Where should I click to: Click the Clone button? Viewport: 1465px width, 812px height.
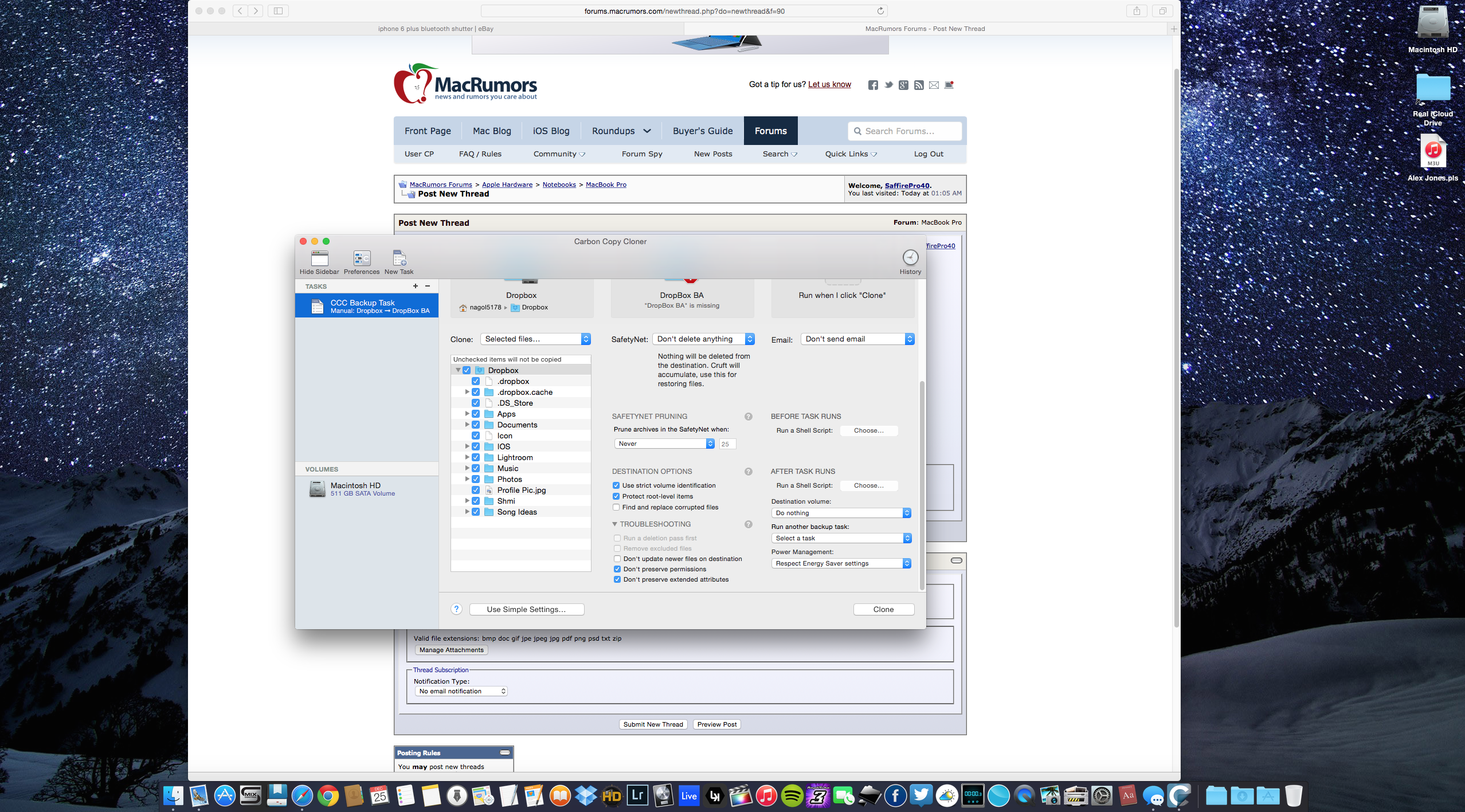point(883,609)
